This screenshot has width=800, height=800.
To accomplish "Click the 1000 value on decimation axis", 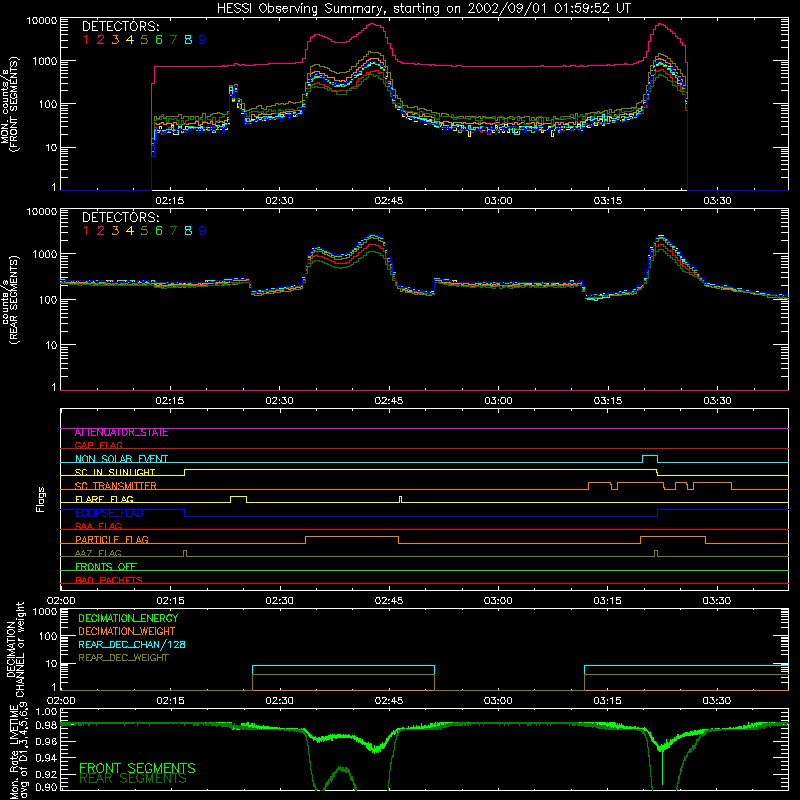I will pos(45,611).
